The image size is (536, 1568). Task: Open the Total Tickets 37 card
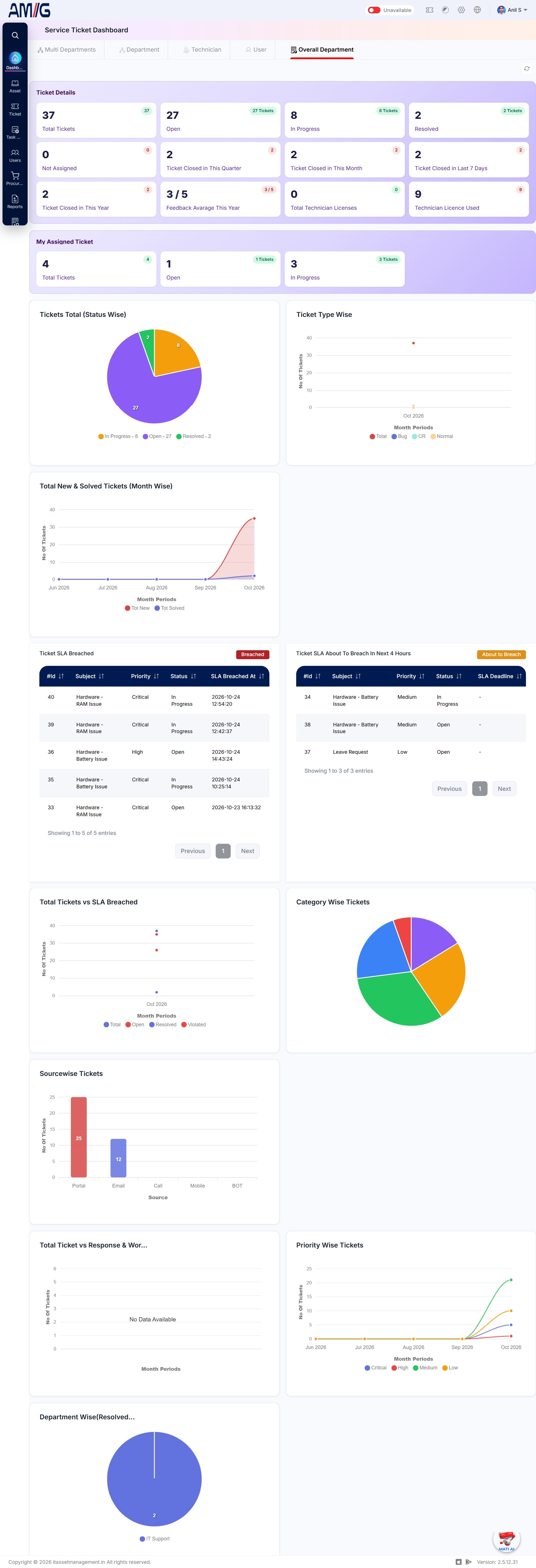[x=96, y=121]
